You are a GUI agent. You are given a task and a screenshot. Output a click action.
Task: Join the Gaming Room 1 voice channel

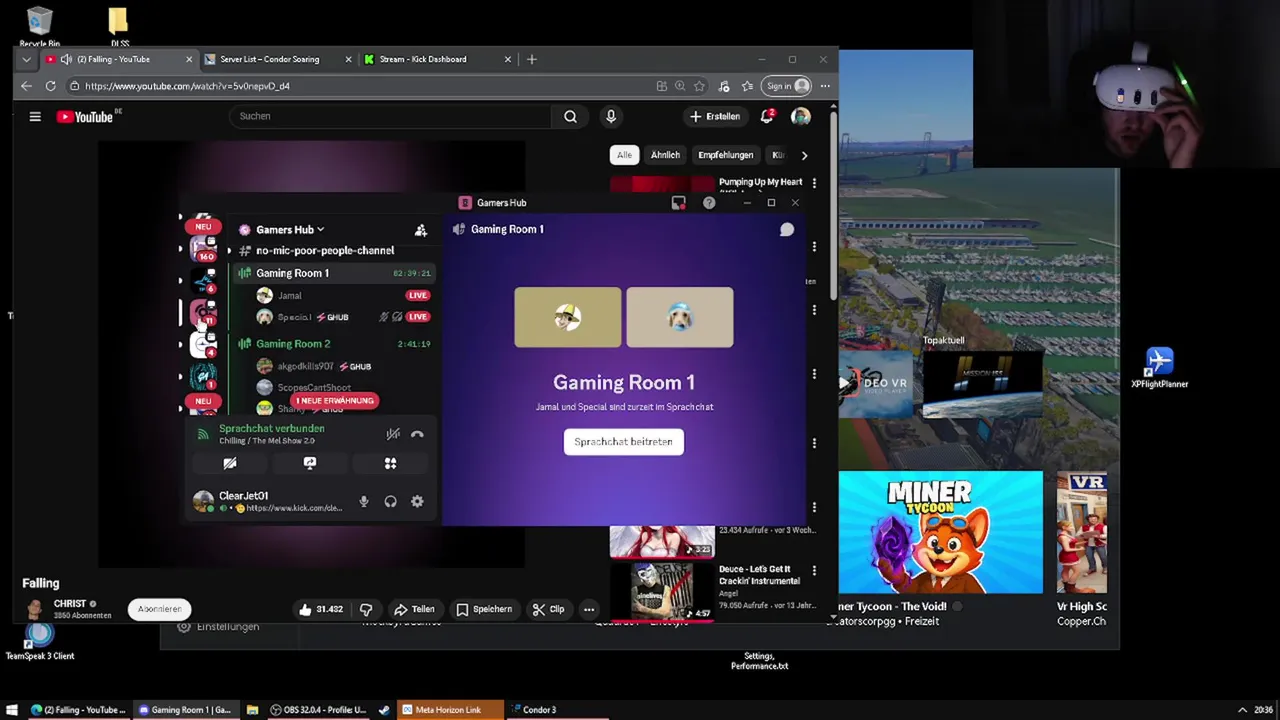[334, 273]
